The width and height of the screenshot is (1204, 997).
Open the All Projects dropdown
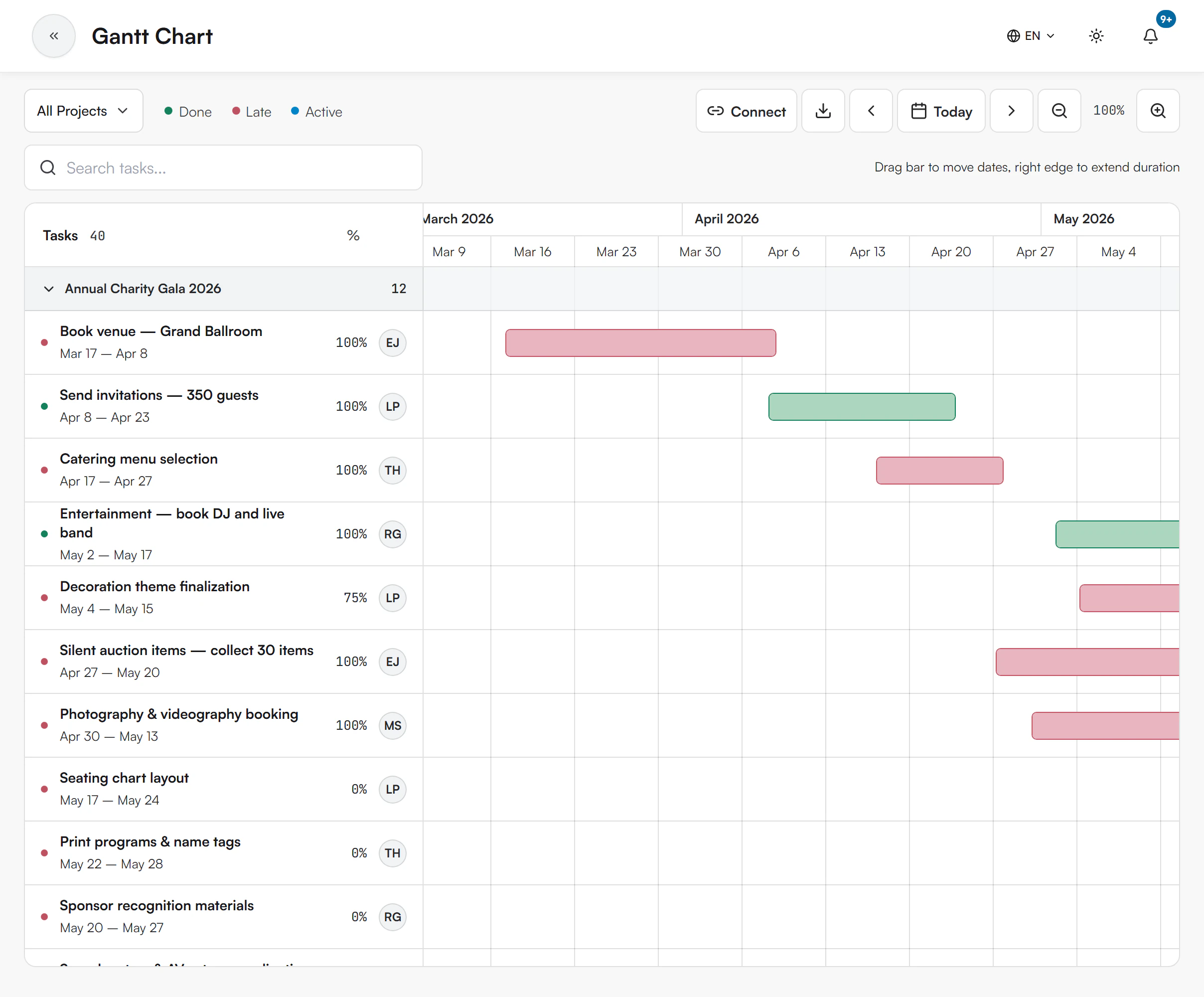click(x=84, y=111)
